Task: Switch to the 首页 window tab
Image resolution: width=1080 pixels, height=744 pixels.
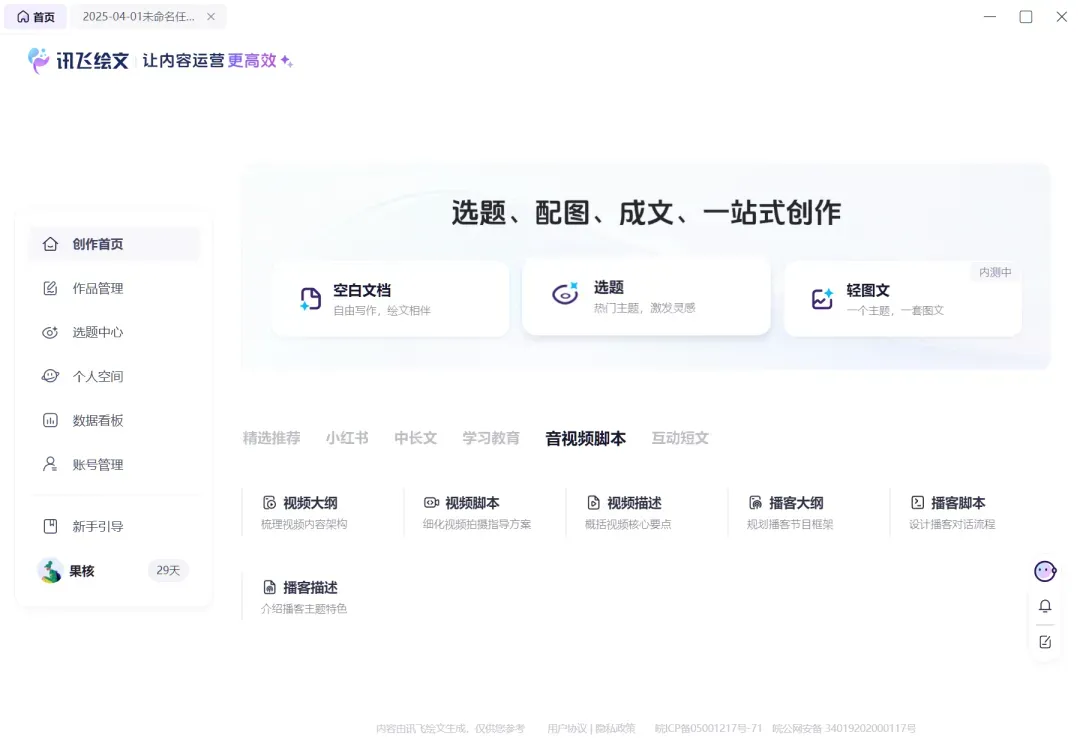Action: (36, 17)
